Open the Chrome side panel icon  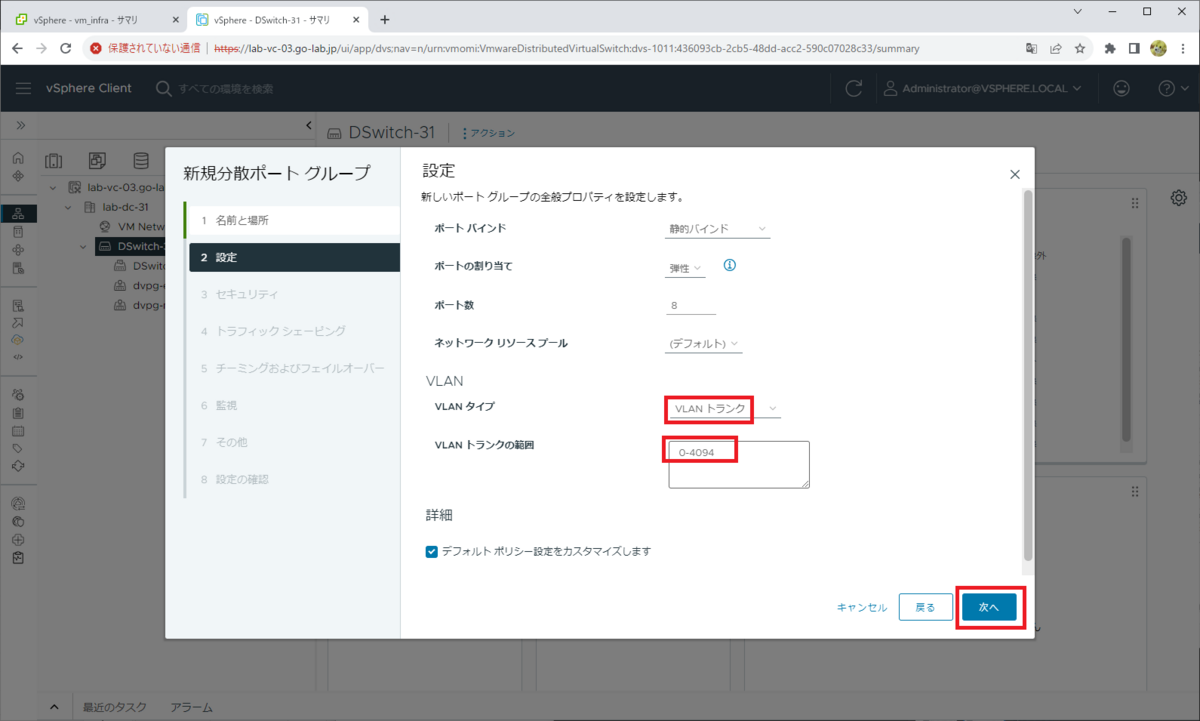(1134, 48)
